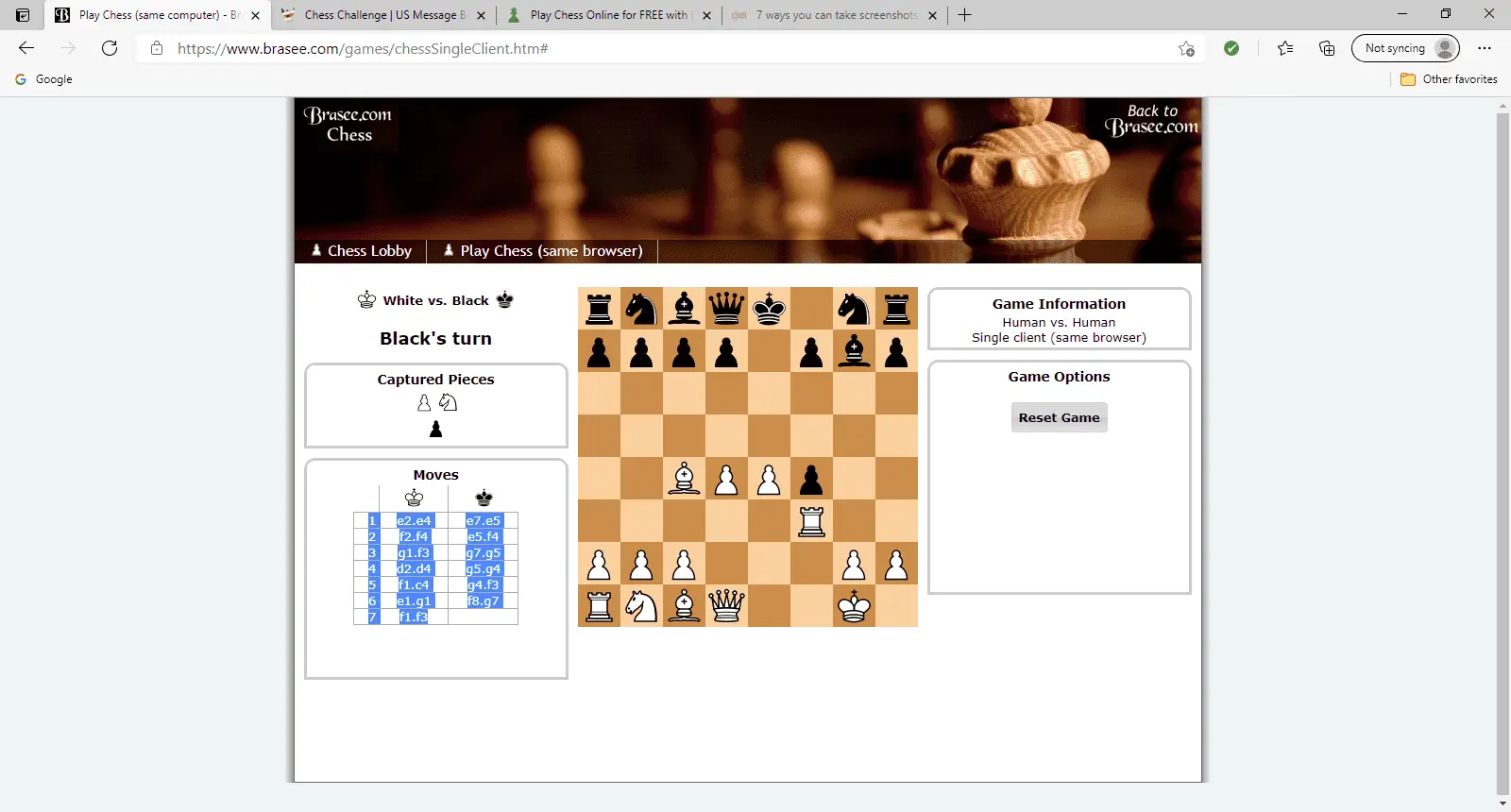This screenshot has height=812, width=1511.
Task: Open the Google bookmark
Action: (x=43, y=79)
